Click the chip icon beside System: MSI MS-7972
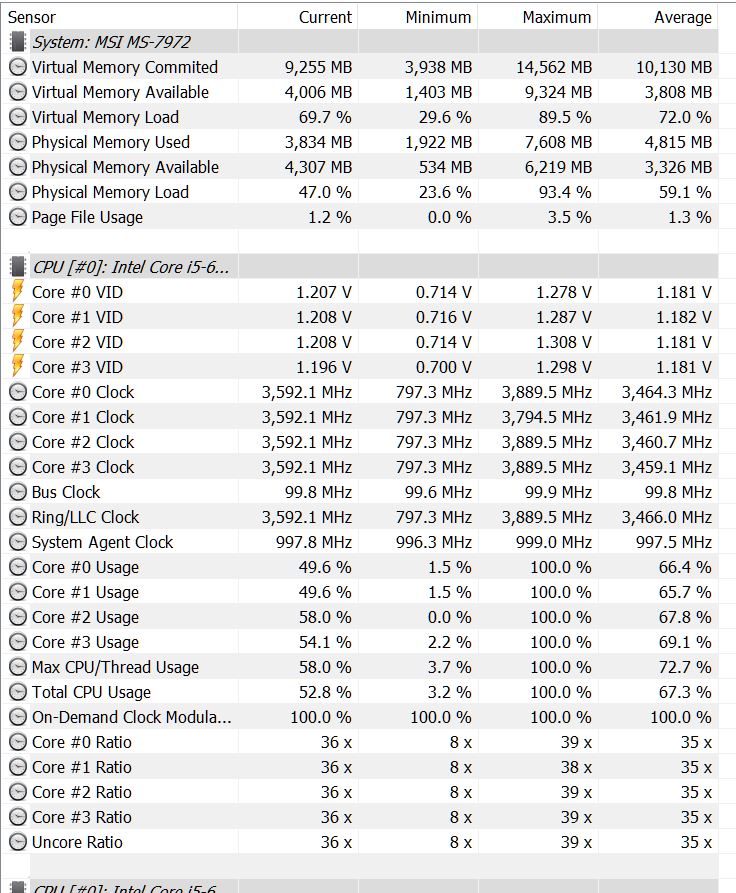Viewport: 736px width, 893px height. 18,42
